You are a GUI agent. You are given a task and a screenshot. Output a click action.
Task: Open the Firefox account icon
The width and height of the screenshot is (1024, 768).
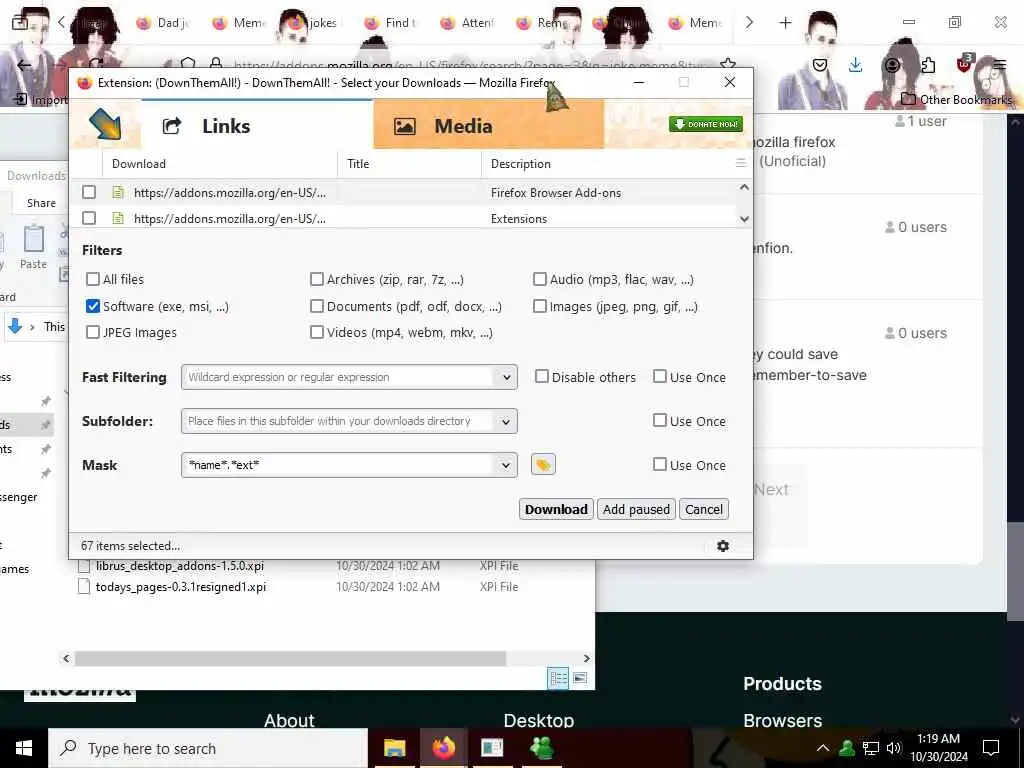click(892, 65)
